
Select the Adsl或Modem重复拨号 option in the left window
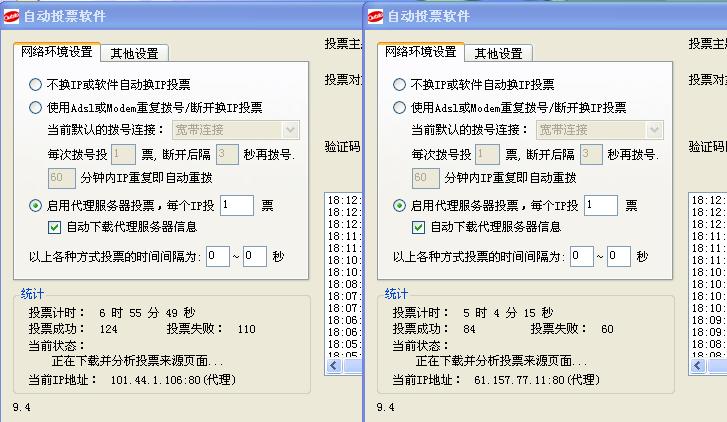[x=36, y=108]
